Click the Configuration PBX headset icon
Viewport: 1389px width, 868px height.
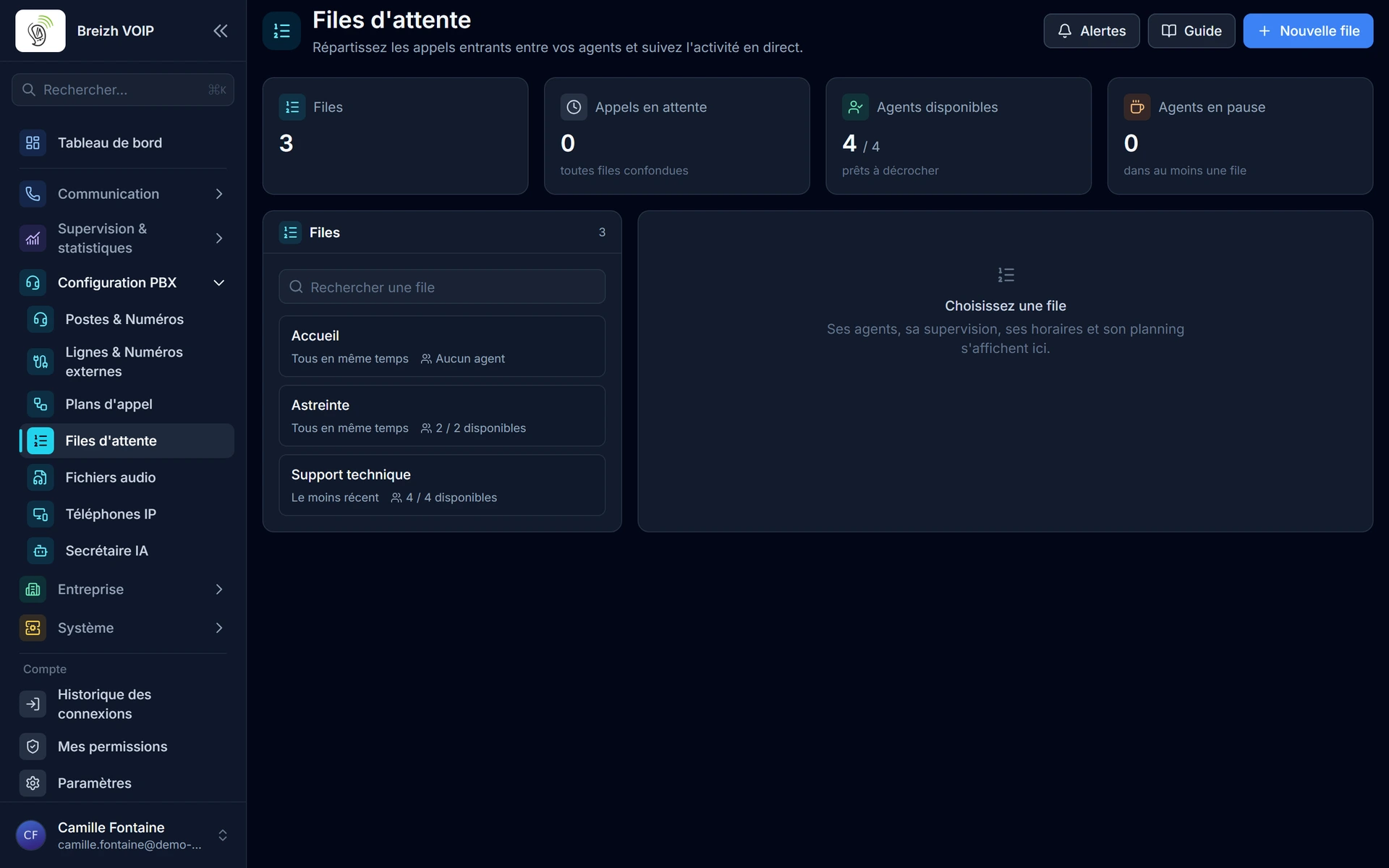(33, 283)
